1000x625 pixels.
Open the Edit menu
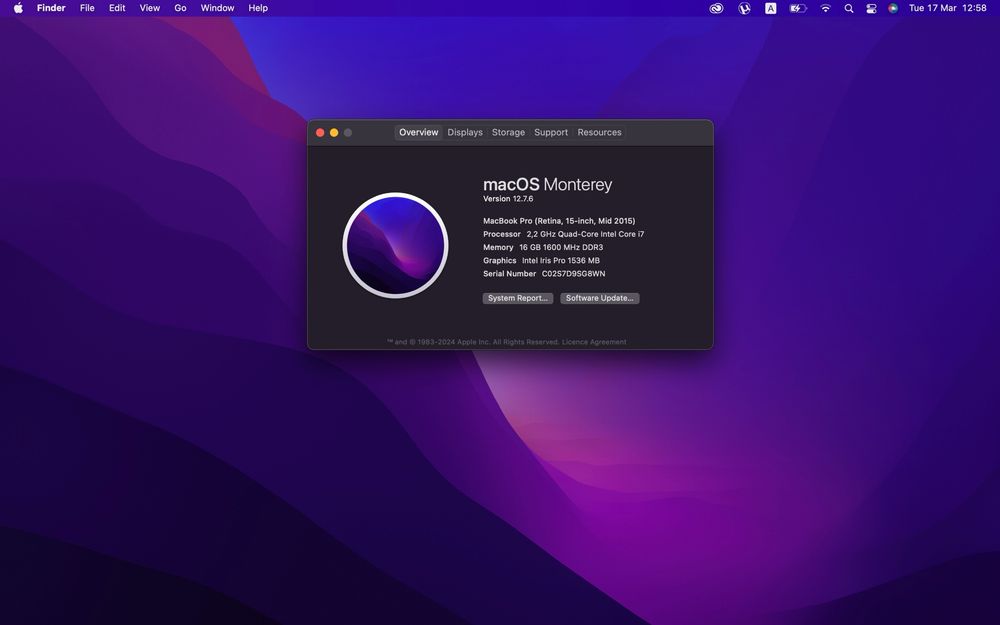[x=117, y=8]
